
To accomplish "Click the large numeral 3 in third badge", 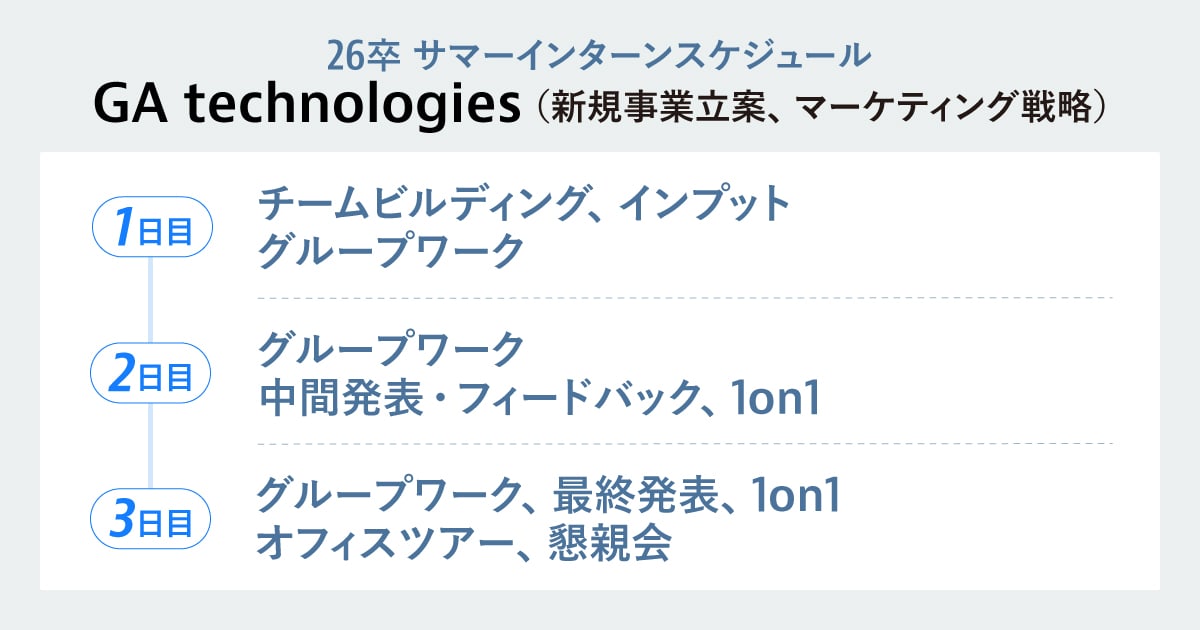I will point(122,519).
